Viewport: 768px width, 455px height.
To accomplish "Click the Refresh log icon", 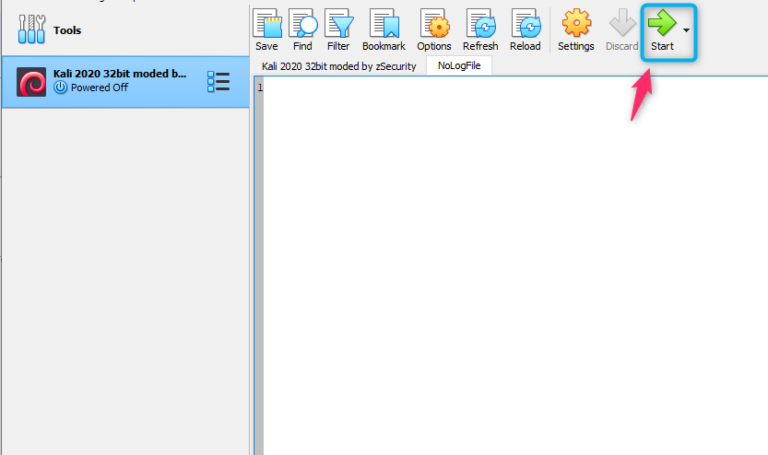I will [480, 24].
